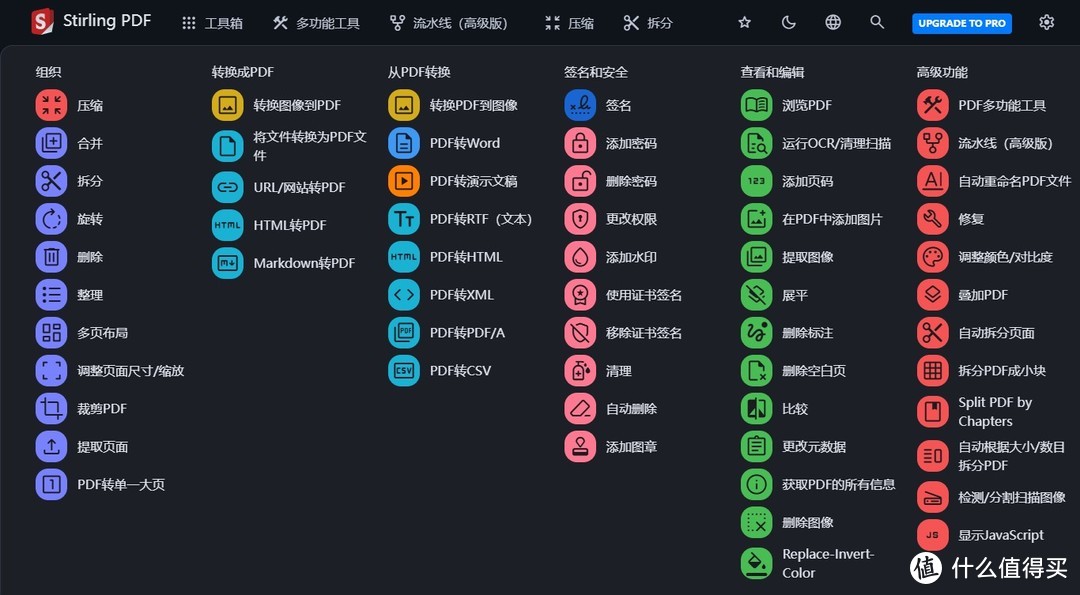This screenshot has height=595, width=1080.
Task: Open the repair (修复) wrench icon
Action: 932,219
